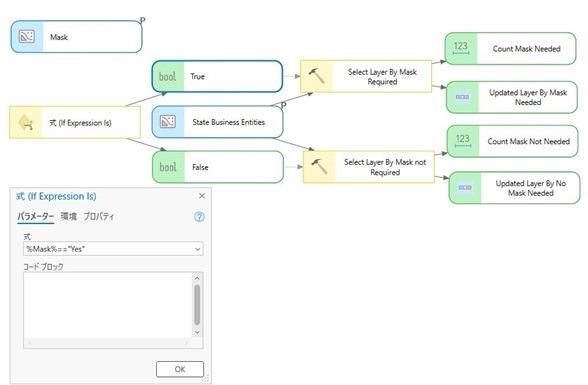This screenshot has height=385, width=588.
Task: Select the False node label
Action: point(200,167)
